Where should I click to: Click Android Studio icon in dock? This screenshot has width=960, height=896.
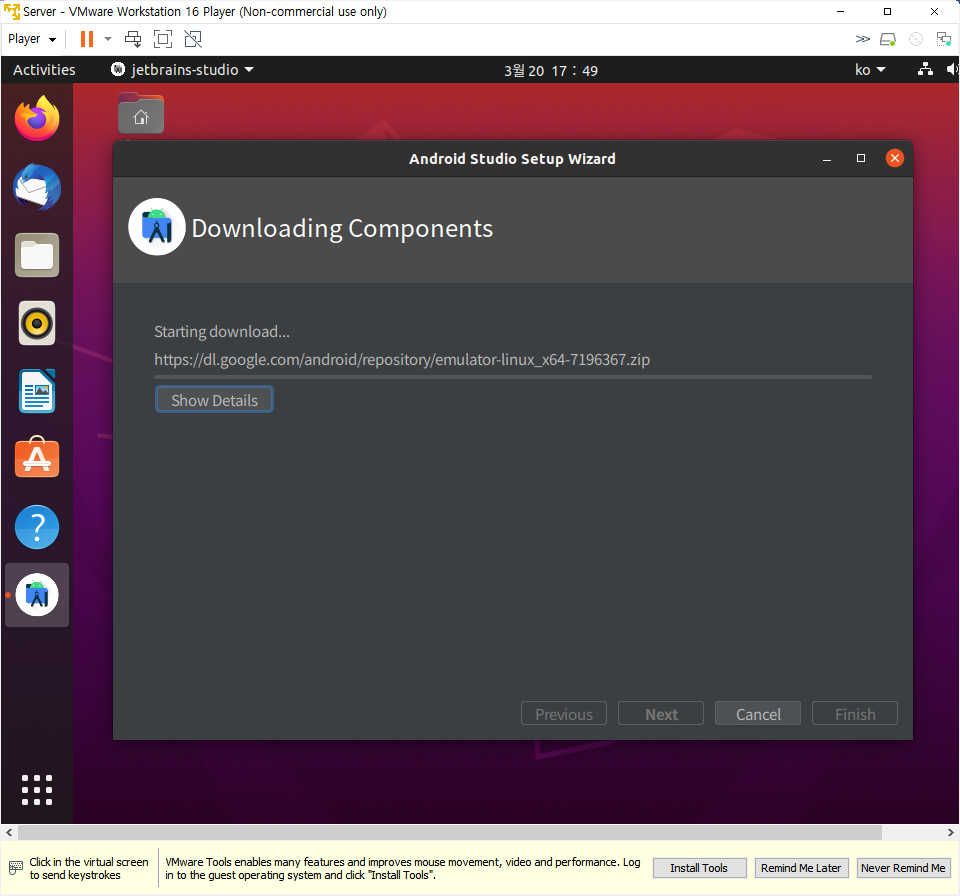[x=37, y=595]
